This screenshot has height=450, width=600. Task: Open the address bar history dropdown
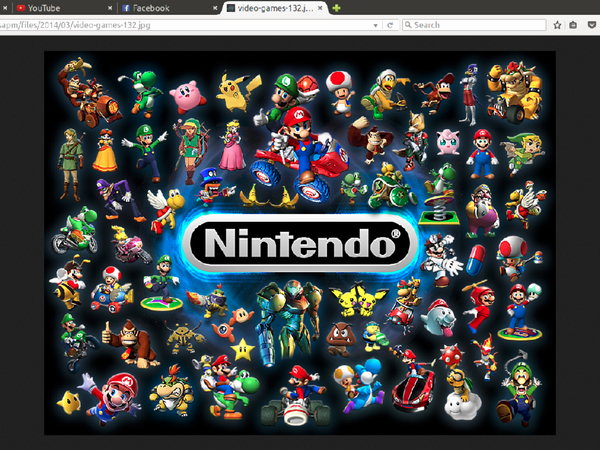(x=375, y=25)
